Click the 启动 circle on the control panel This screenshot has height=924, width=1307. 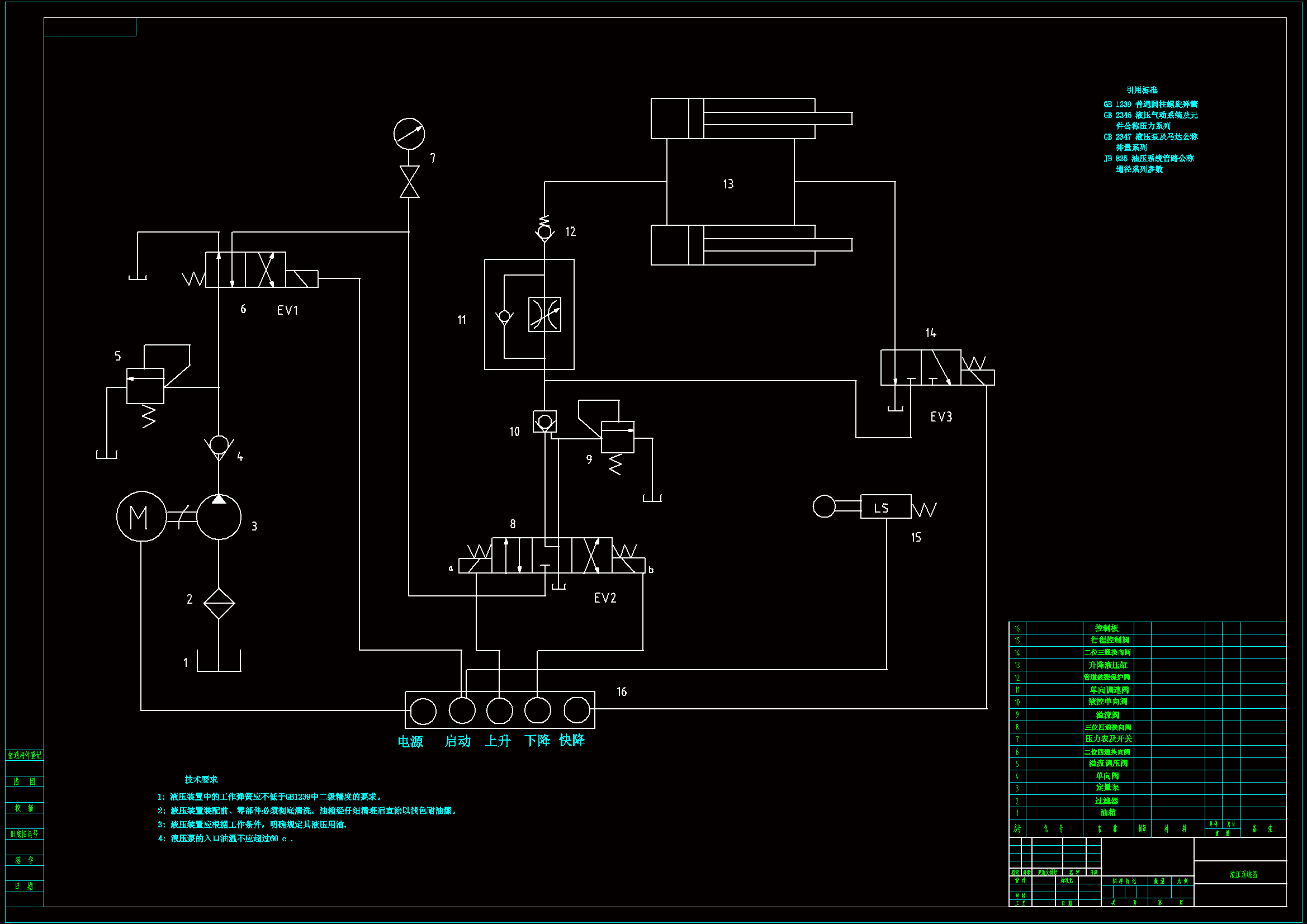[x=462, y=710]
